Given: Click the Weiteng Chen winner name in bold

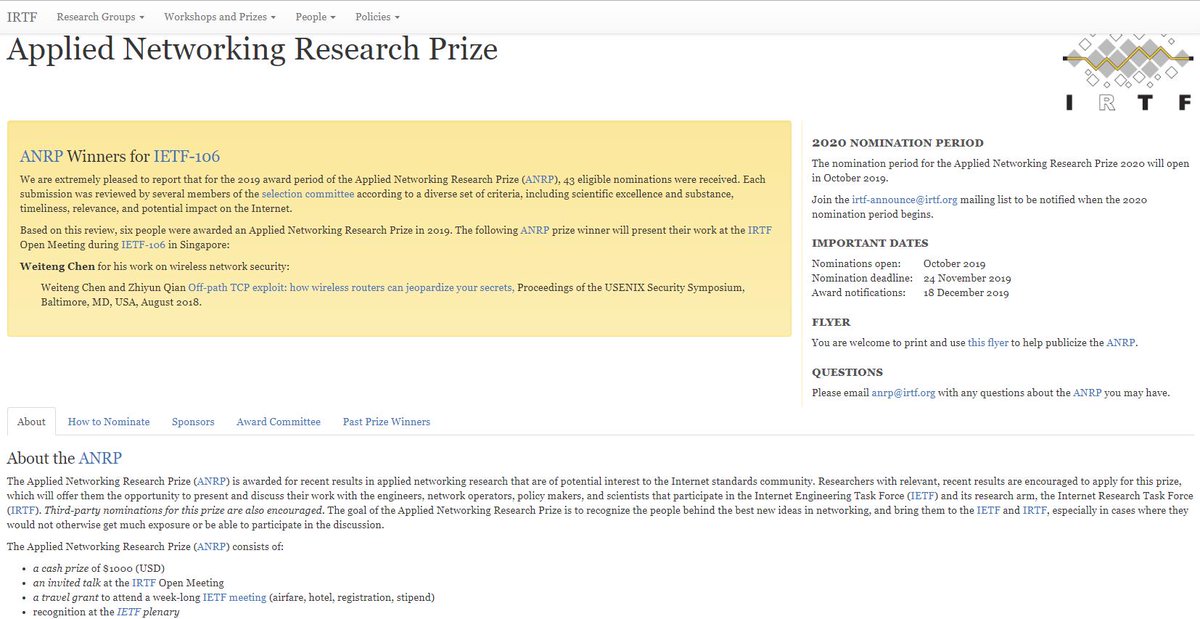Looking at the screenshot, I should [x=57, y=267].
